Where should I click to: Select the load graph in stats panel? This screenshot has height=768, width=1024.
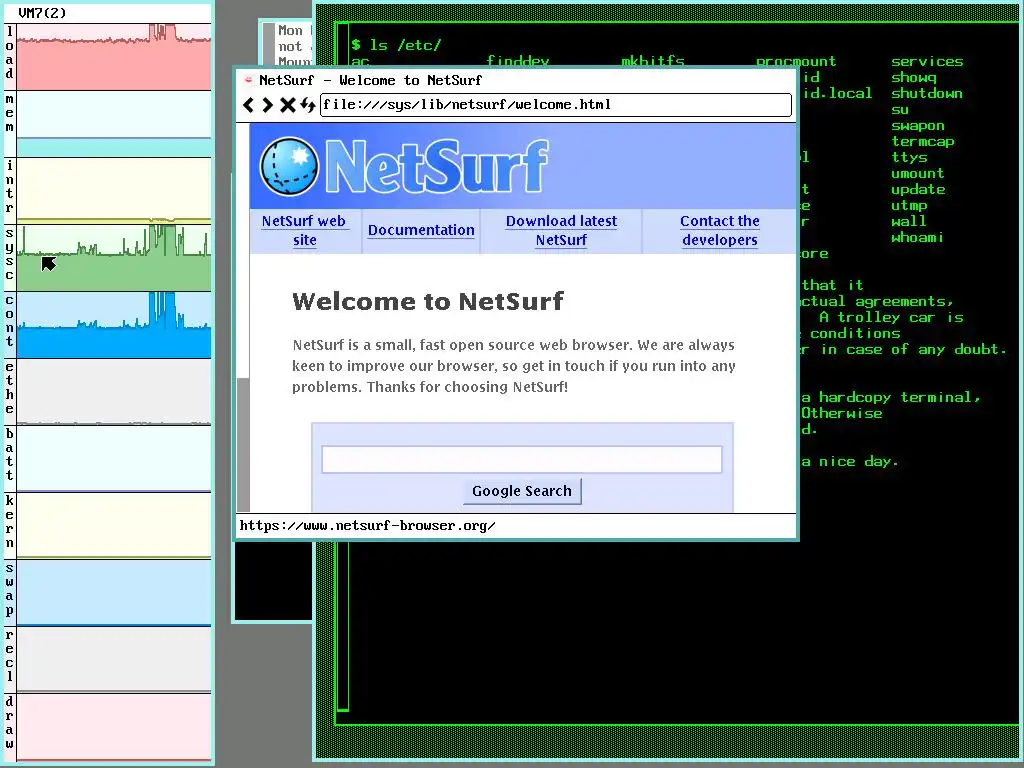114,57
